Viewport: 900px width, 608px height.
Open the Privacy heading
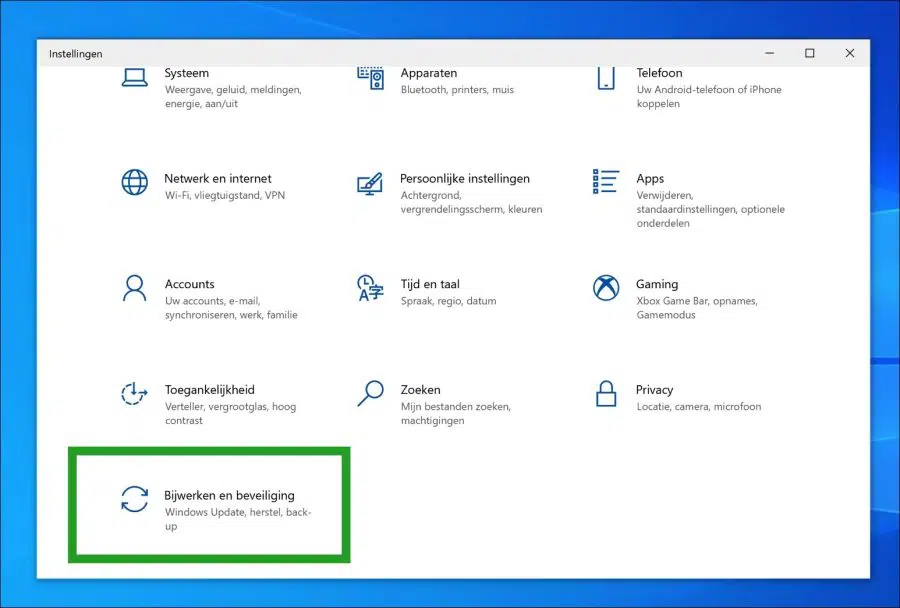point(654,390)
